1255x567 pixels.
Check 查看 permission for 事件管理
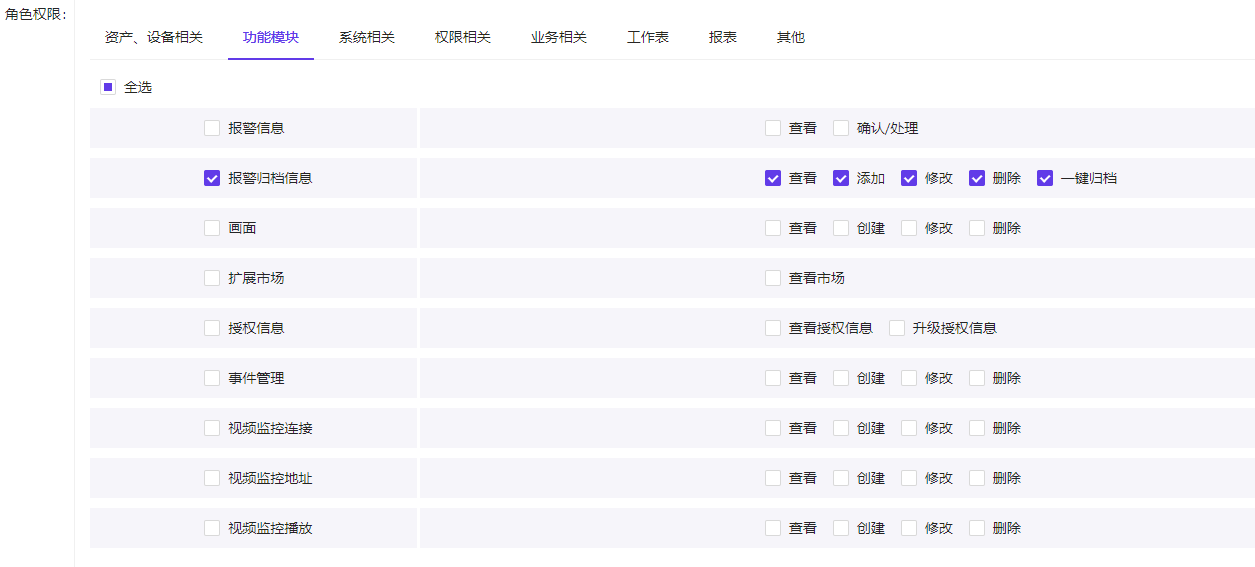coord(773,378)
